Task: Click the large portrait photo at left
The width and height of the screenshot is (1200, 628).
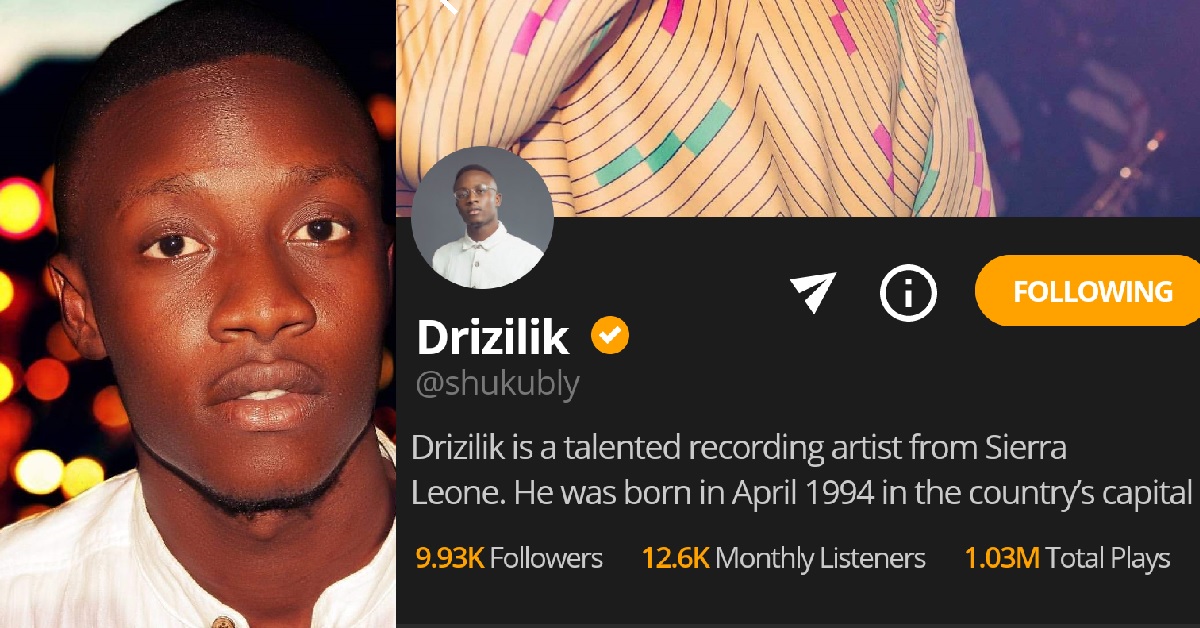Action: click(198, 314)
